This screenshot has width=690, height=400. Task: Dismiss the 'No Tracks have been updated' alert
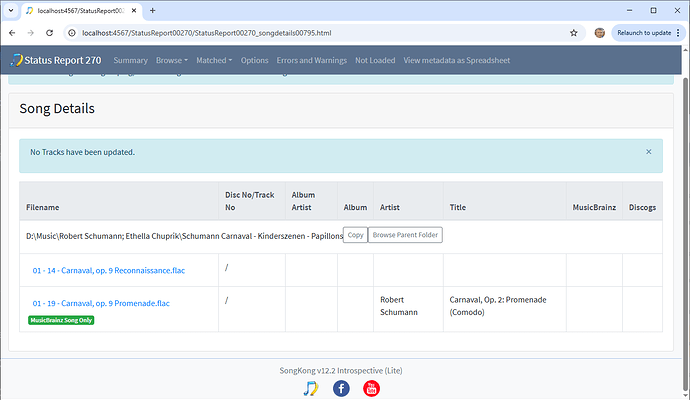(x=648, y=152)
